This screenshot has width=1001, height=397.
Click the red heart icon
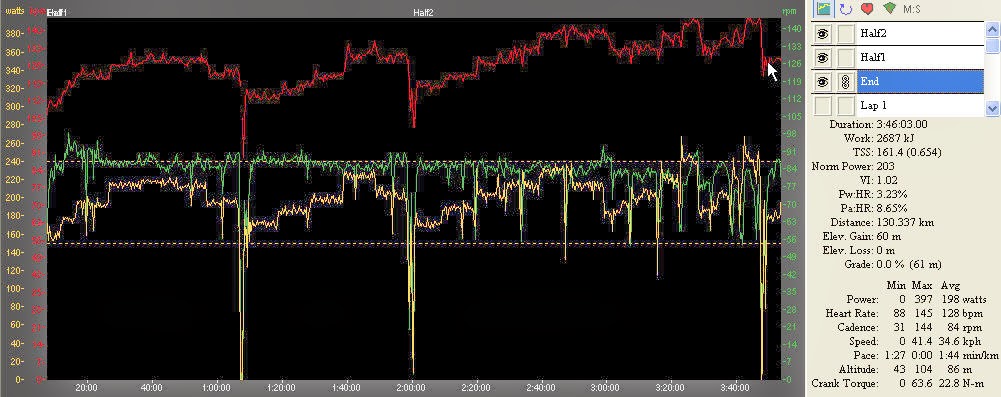point(867,9)
